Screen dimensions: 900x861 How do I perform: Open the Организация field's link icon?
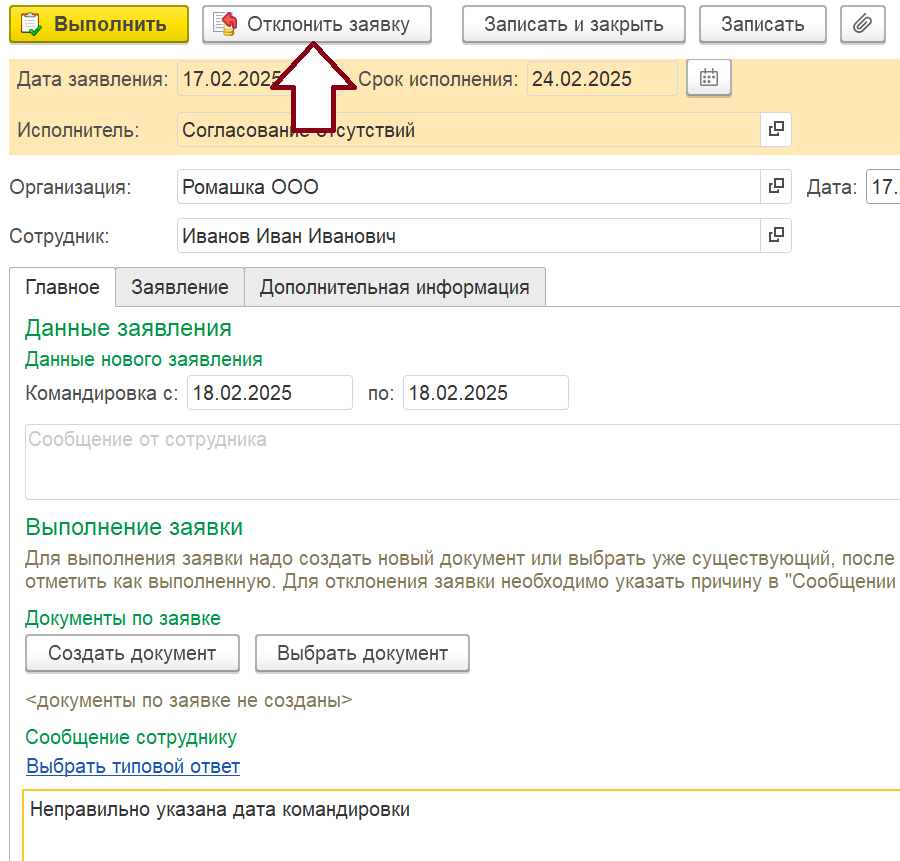click(776, 186)
